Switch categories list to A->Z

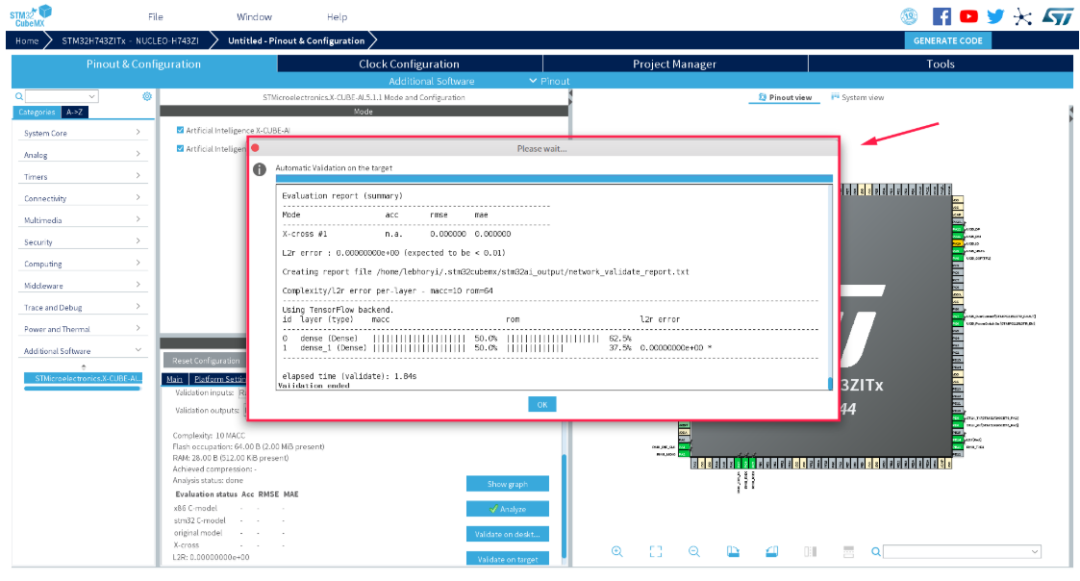(74, 112)
